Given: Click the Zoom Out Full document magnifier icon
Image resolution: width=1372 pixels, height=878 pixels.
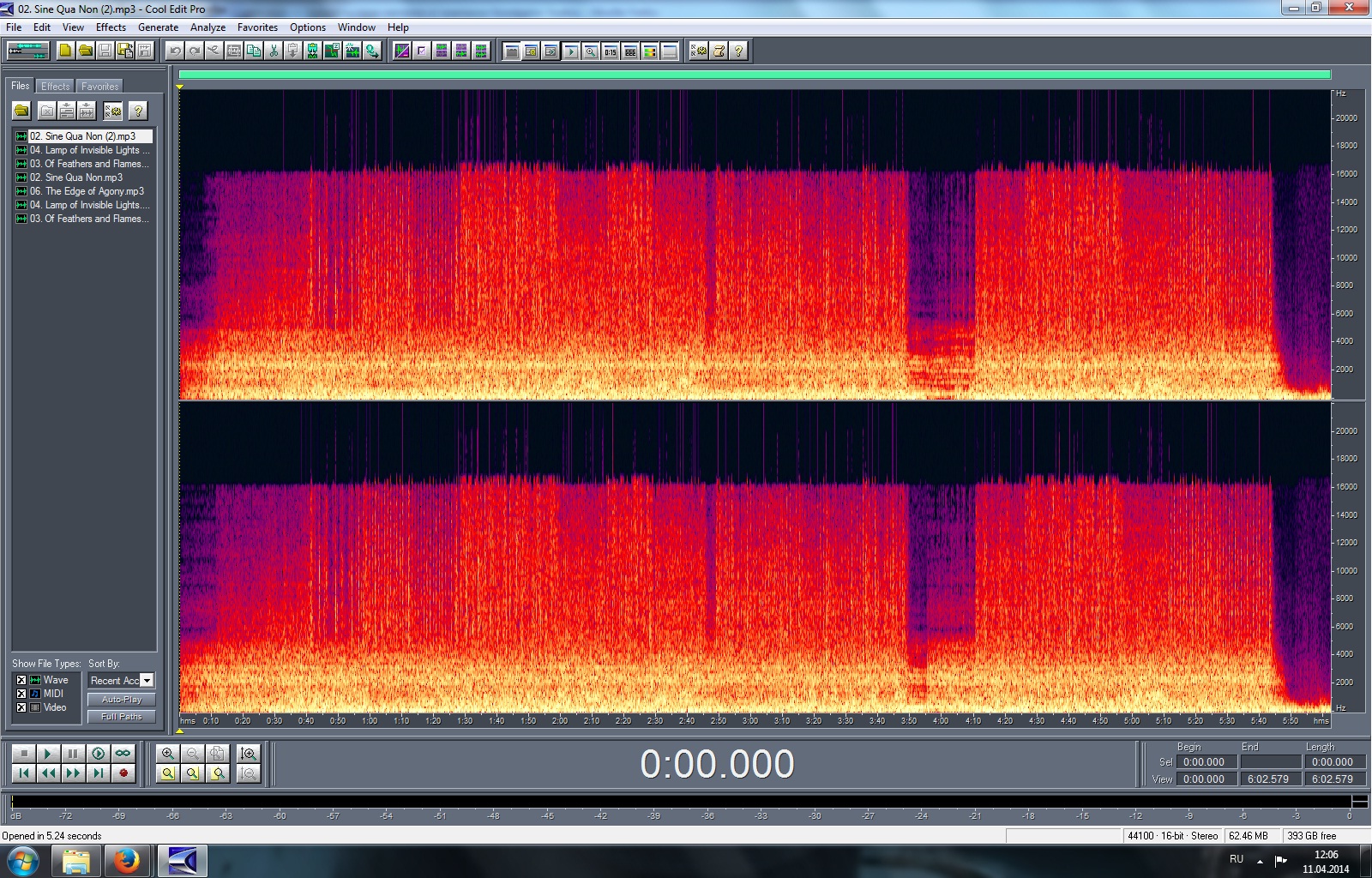Looking at the screenshot, I should (218, 754).
